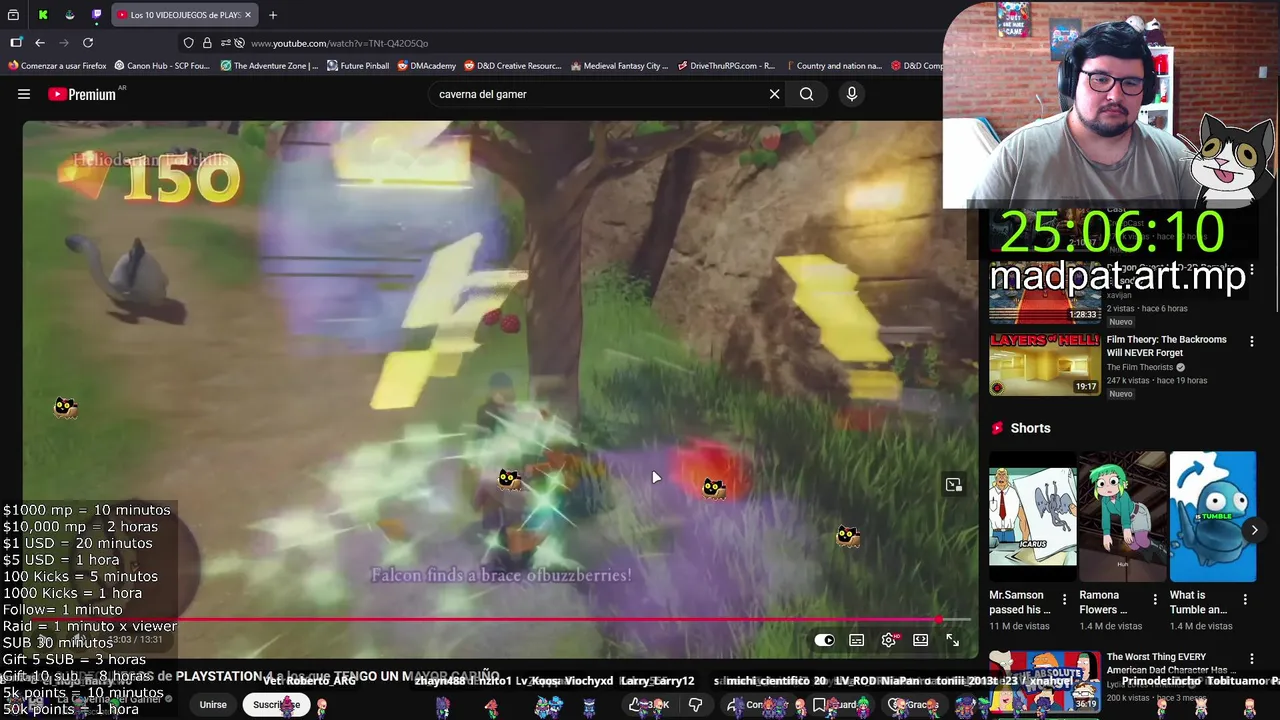Switch to the pinned Twitch tab
This screenshot has height=720, width=1280.
point(96,15)
